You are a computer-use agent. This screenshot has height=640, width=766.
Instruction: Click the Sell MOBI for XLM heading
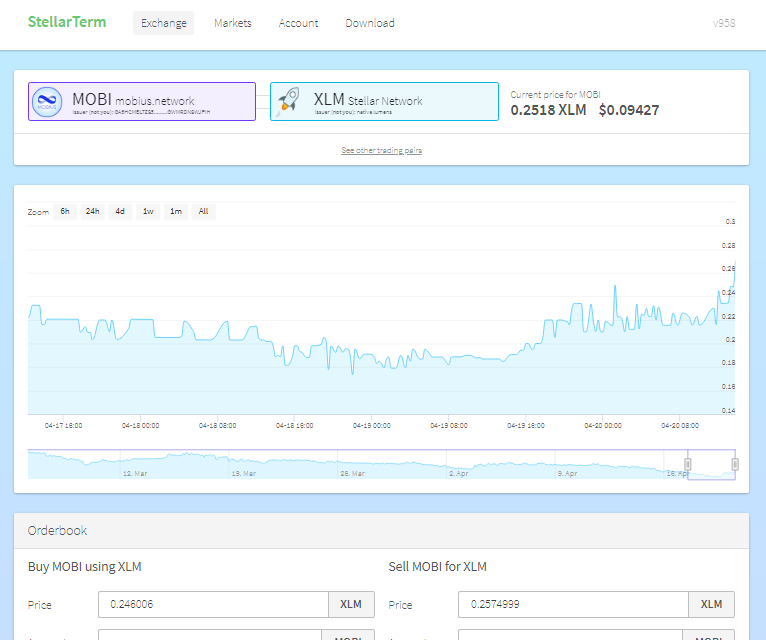point(438,567)
